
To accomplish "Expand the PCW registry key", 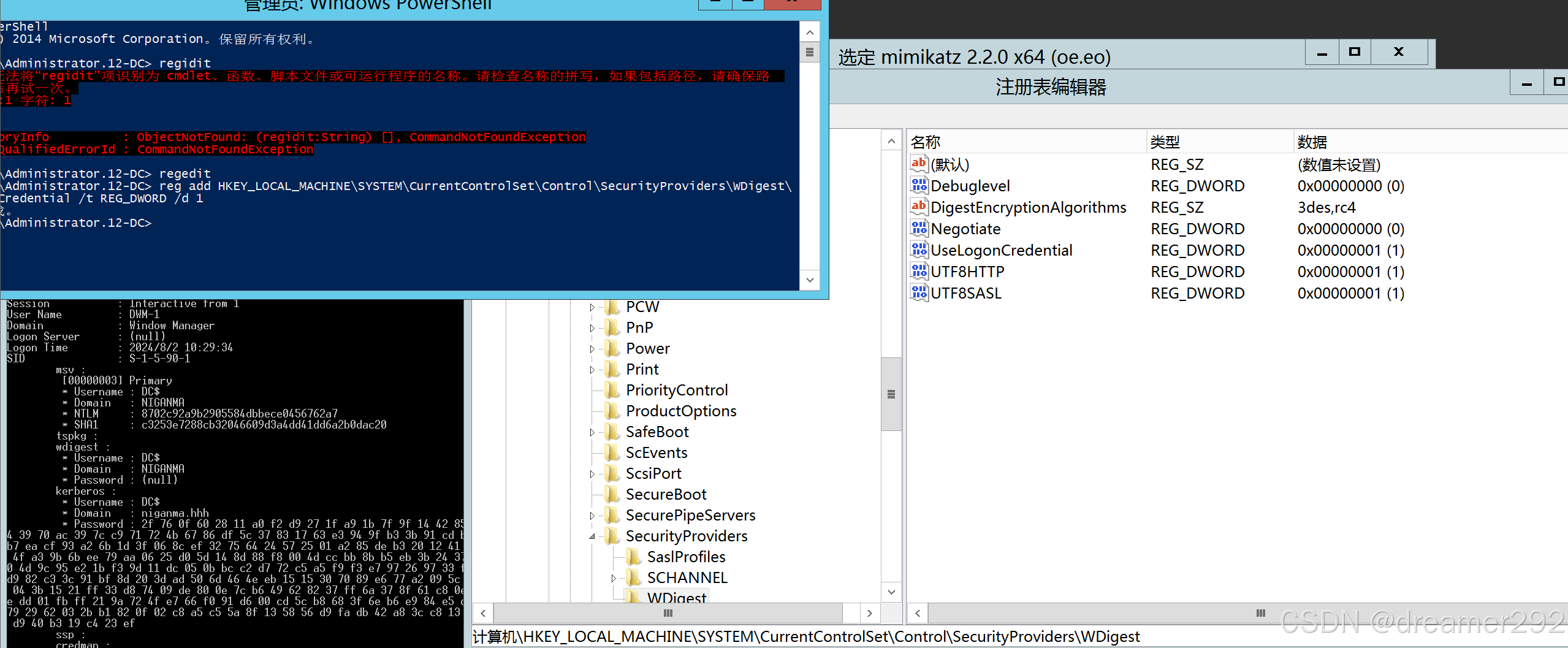I will coord(592,307).
